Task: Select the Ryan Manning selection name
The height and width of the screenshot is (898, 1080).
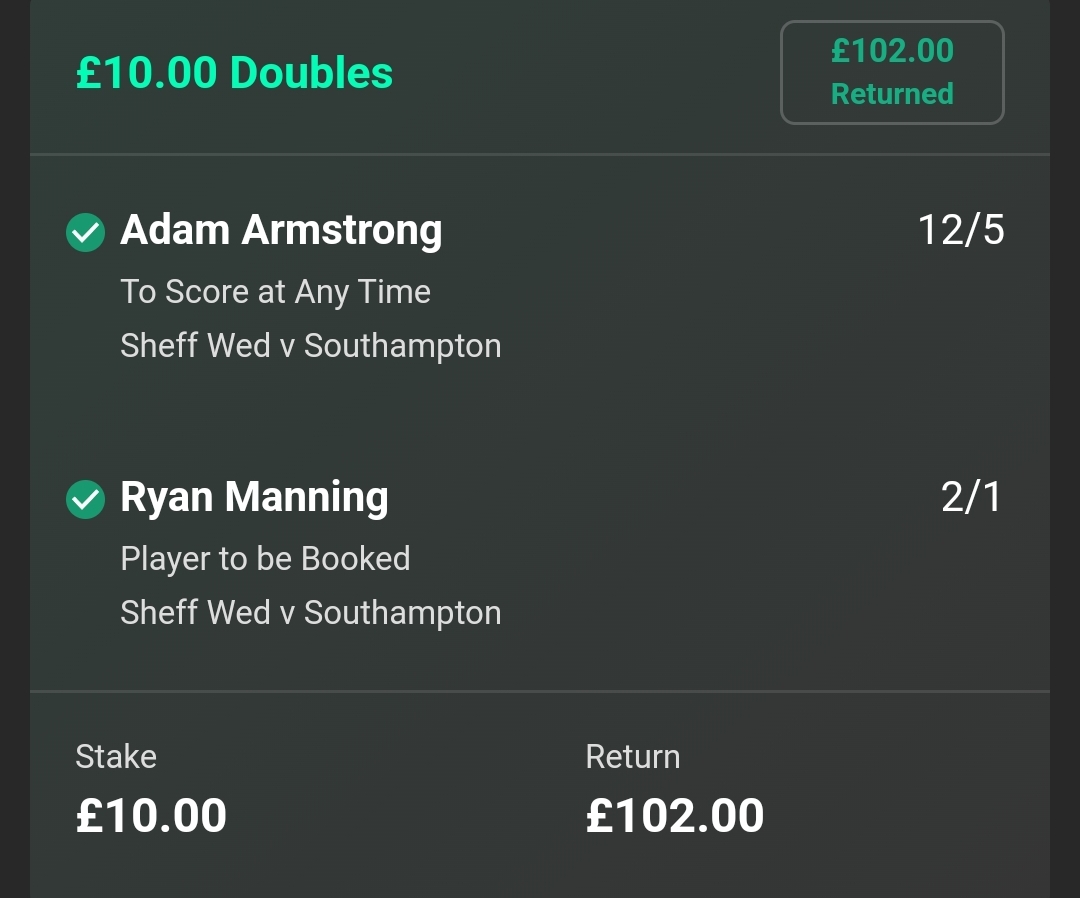Action: click(254, 498)
